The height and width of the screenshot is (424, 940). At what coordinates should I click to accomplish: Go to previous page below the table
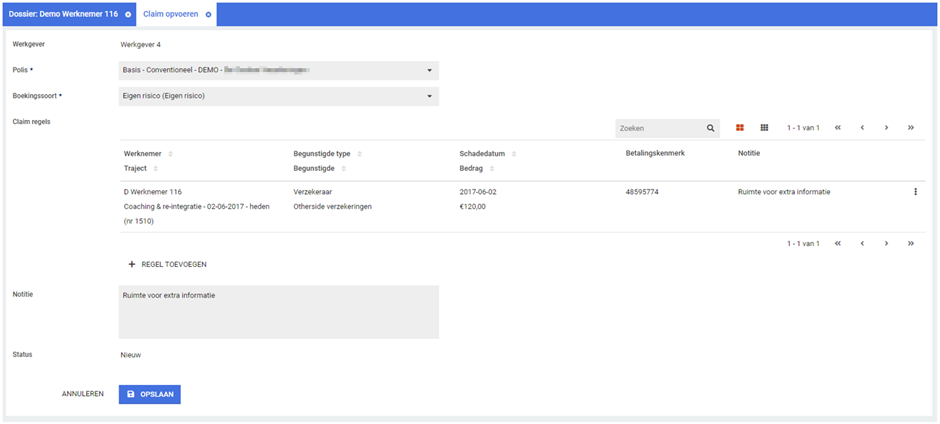[861, 244]
